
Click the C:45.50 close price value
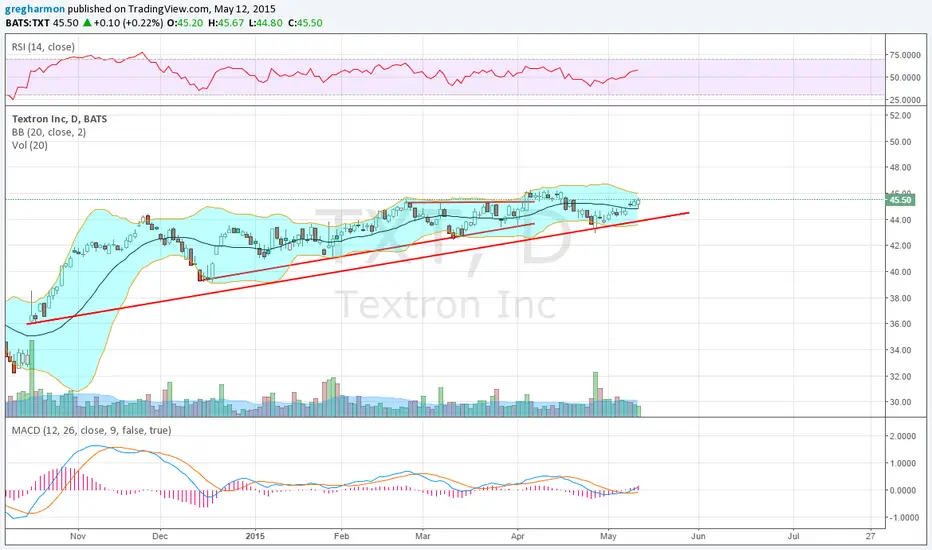click(x=305, y=23)
